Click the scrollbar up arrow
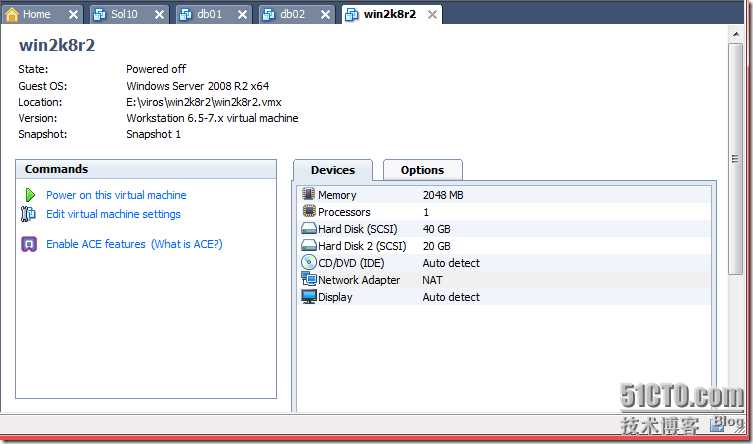 pos(735,34)
